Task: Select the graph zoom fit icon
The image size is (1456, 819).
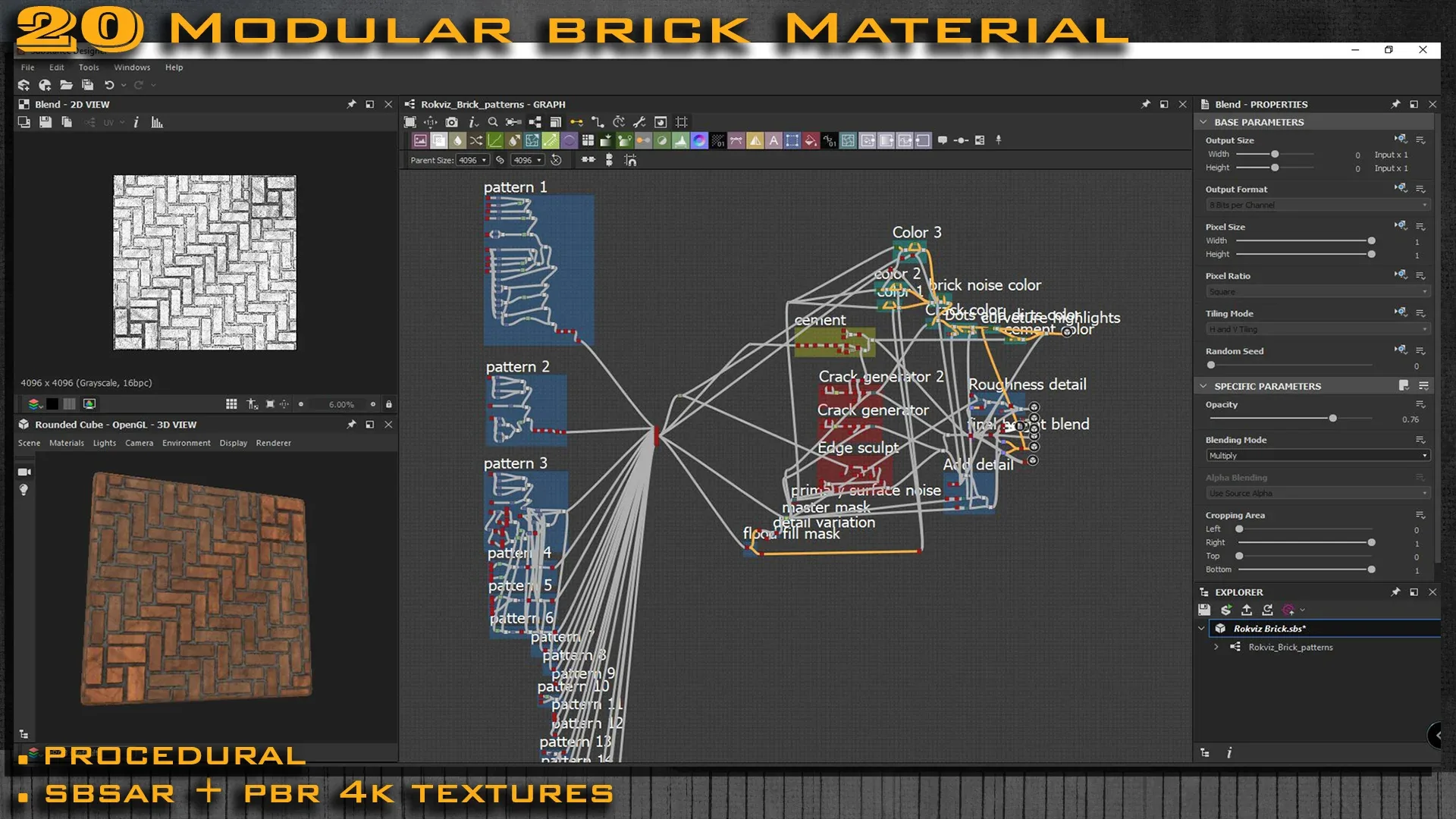Action: coord(412,122)
